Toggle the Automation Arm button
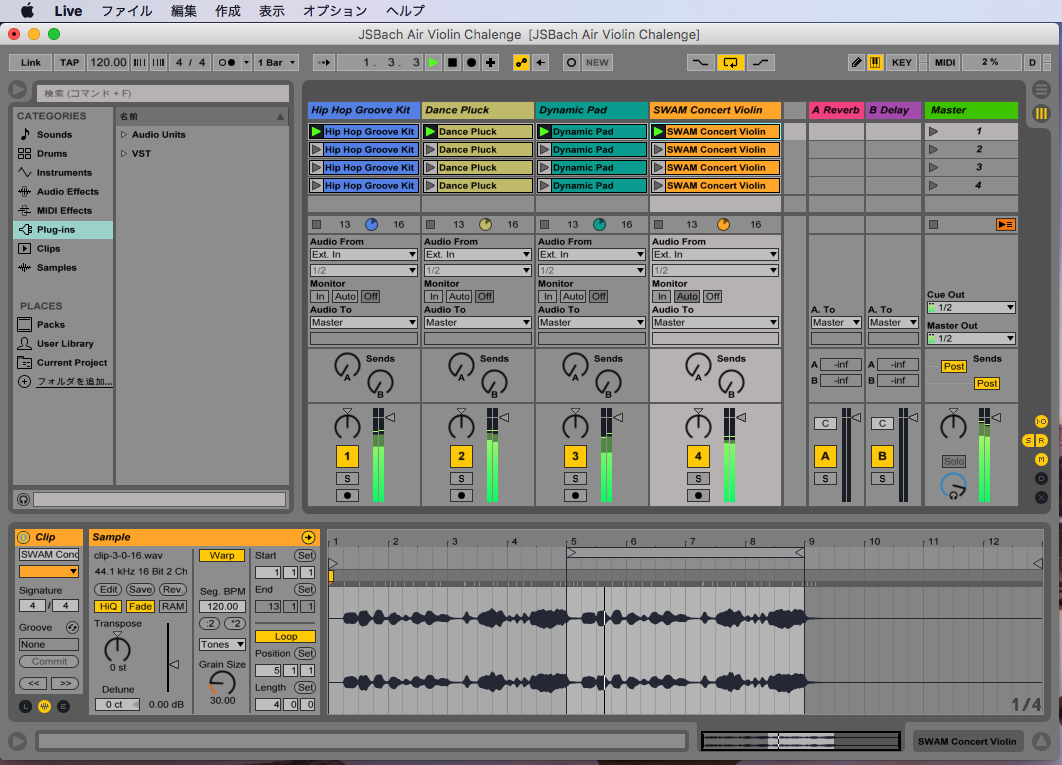 pyautogui.click(x=521, y=62)
